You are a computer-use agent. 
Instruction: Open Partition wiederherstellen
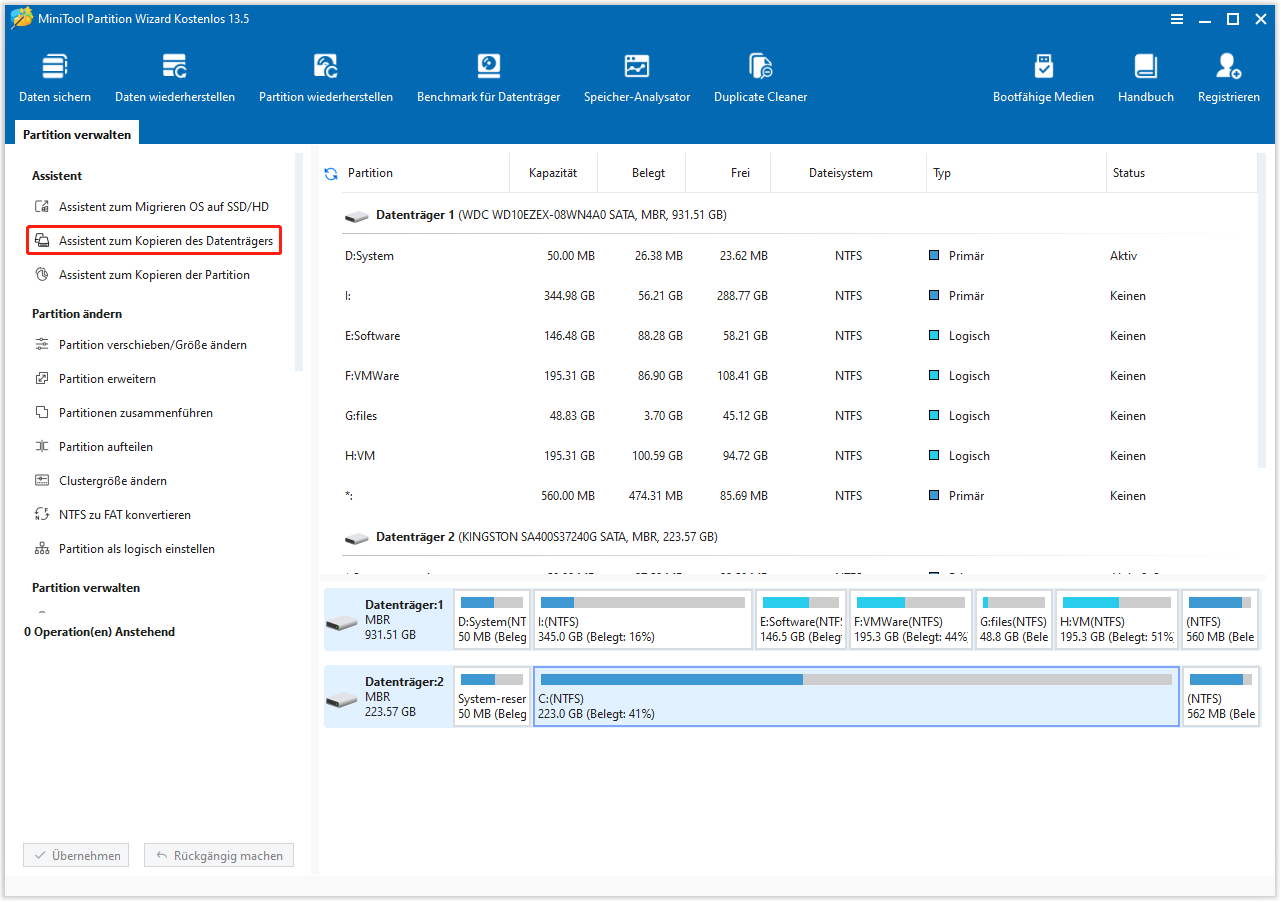click(325, 75)
